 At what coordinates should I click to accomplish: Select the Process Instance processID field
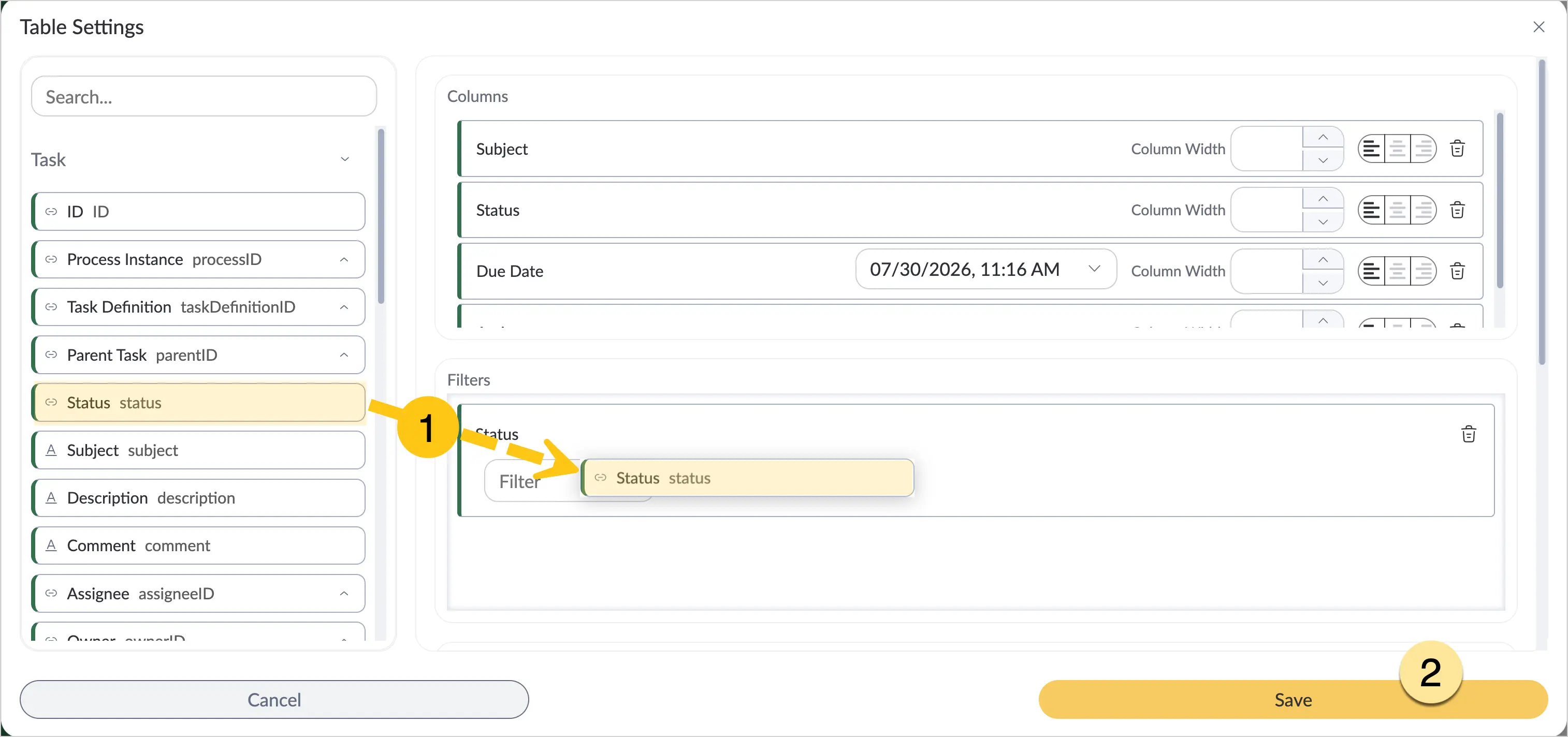(198, 259)
